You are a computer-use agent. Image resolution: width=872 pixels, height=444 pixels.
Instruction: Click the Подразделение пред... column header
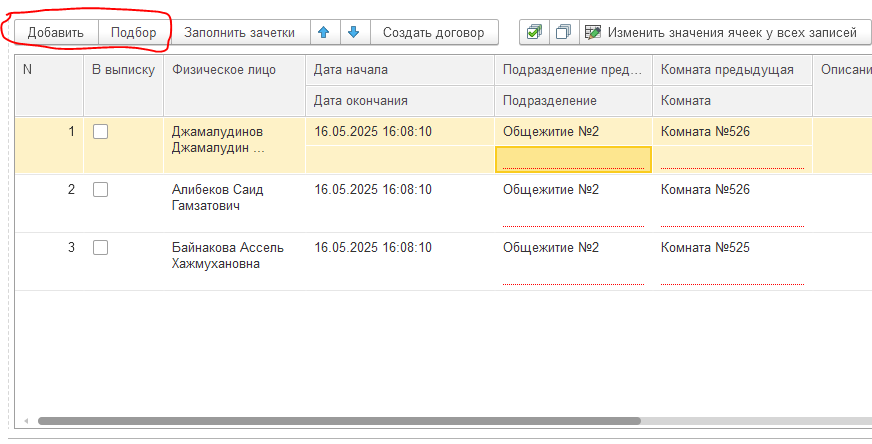click(573, 70)
